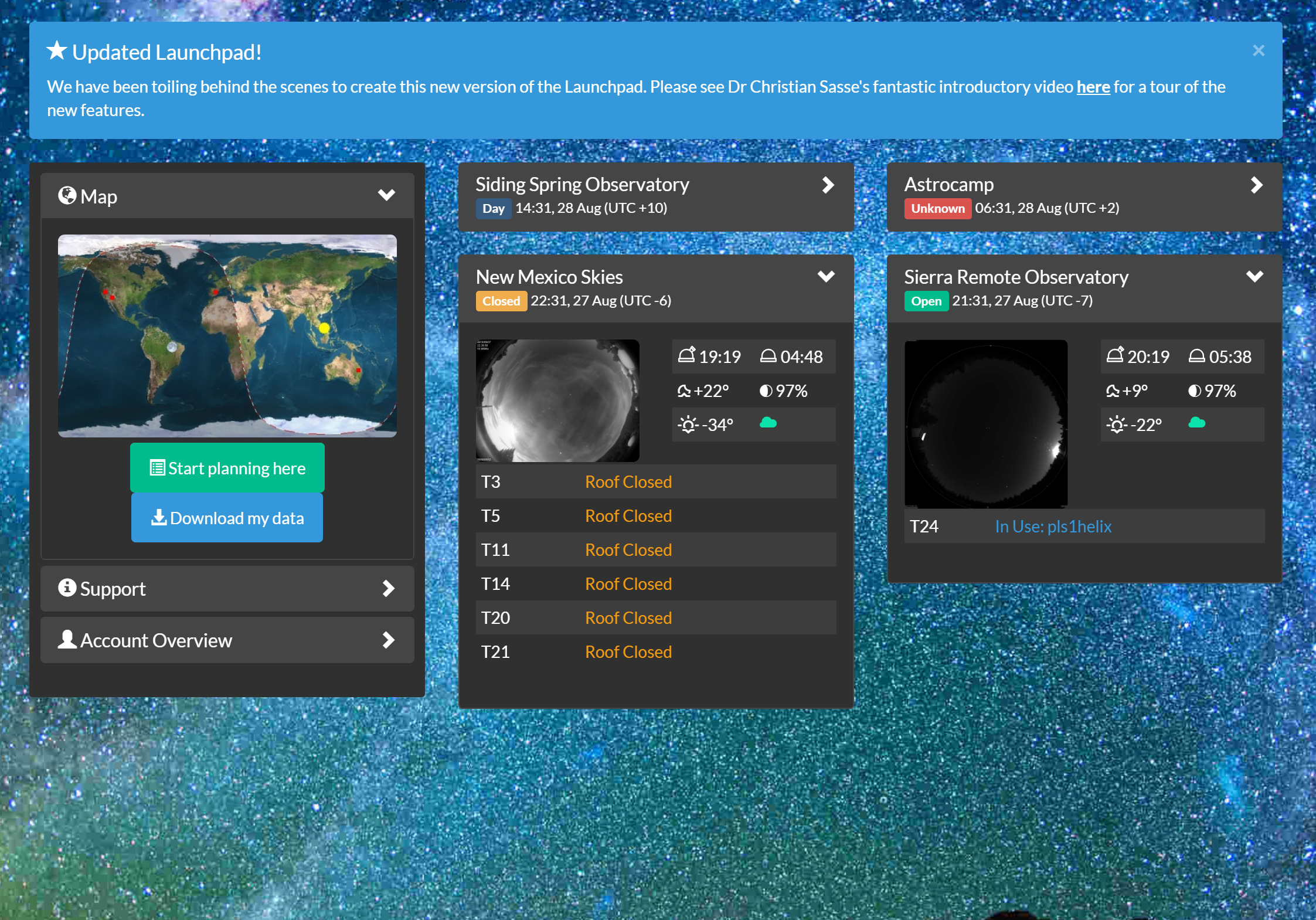Click the globe icon beside Map
1316x920 pixels.
[x=67, y=195]
